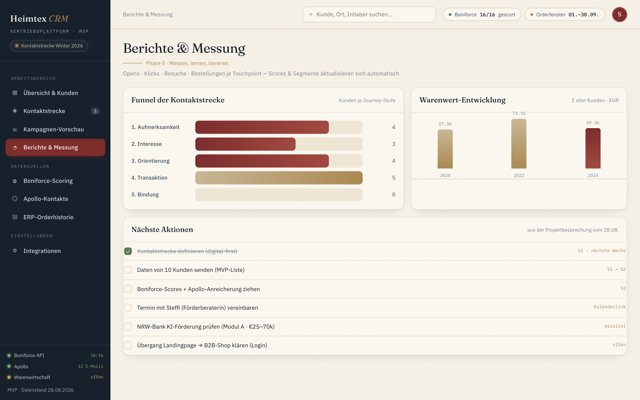
Task: Check Daten von 10 Kunden senden
Action: pos(128,270)
